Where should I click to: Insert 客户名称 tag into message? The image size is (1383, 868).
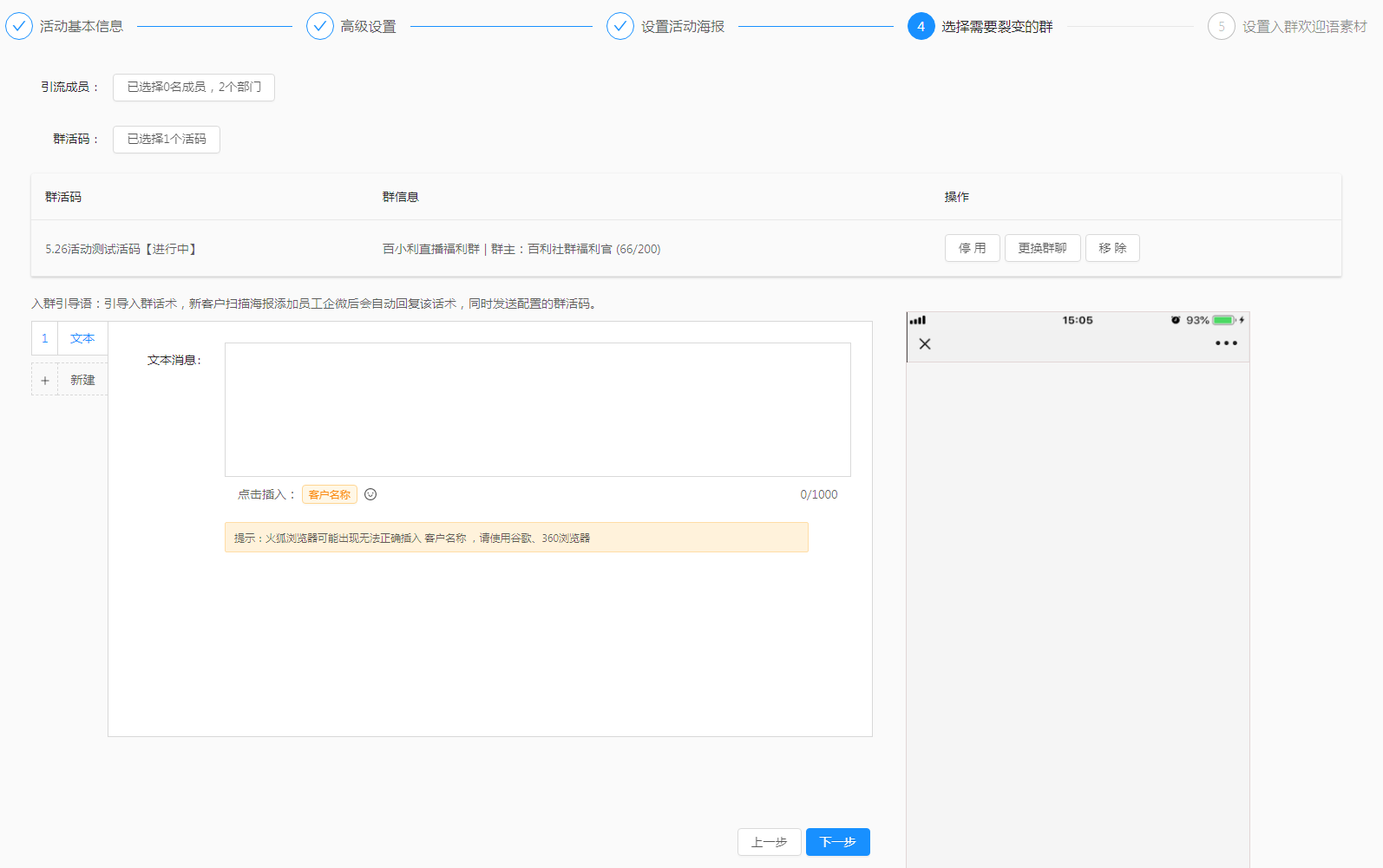tap(330, 495)
